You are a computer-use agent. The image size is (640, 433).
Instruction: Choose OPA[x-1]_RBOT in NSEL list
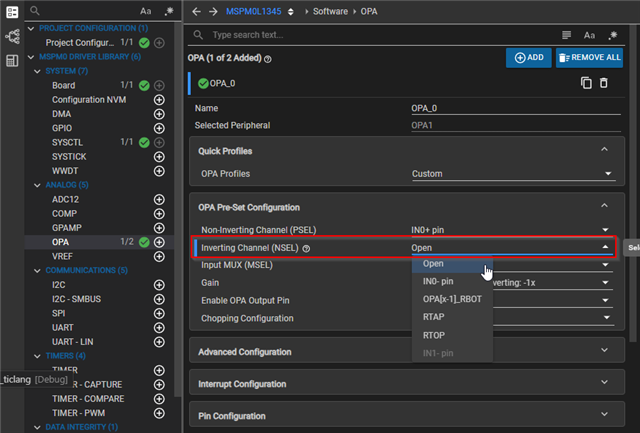(x=452, y=299)
